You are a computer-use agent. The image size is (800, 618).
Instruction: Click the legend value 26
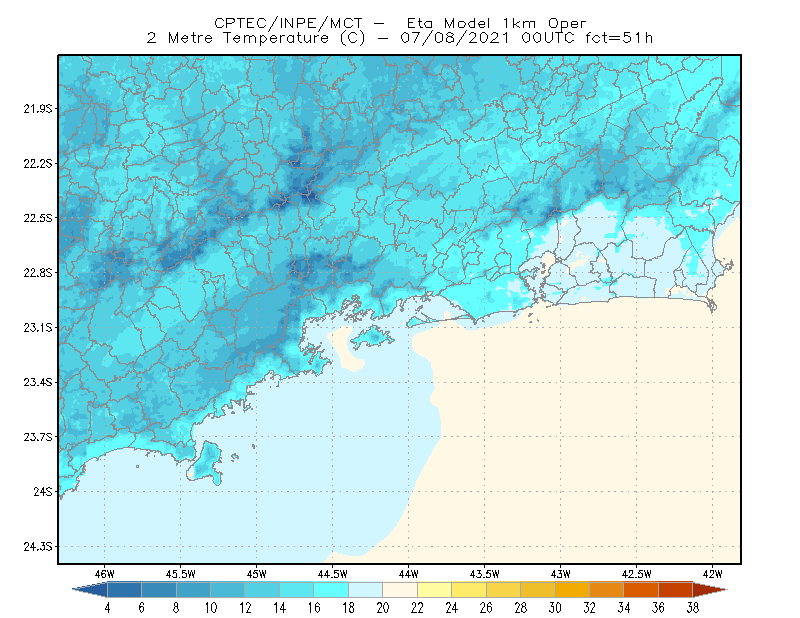(486, 608)
